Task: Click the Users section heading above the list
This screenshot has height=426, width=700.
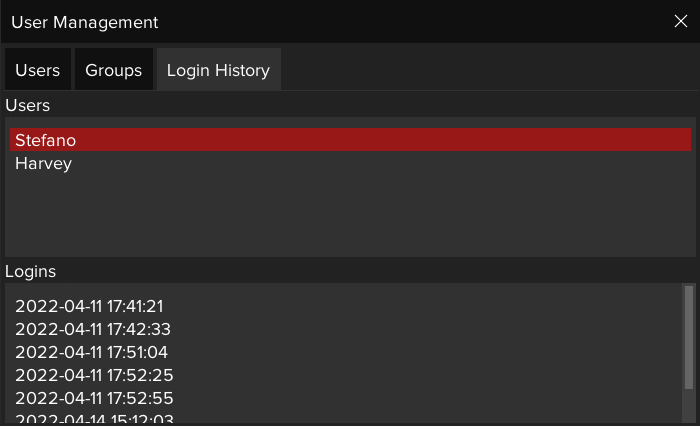Action: (x=28, y=105)
